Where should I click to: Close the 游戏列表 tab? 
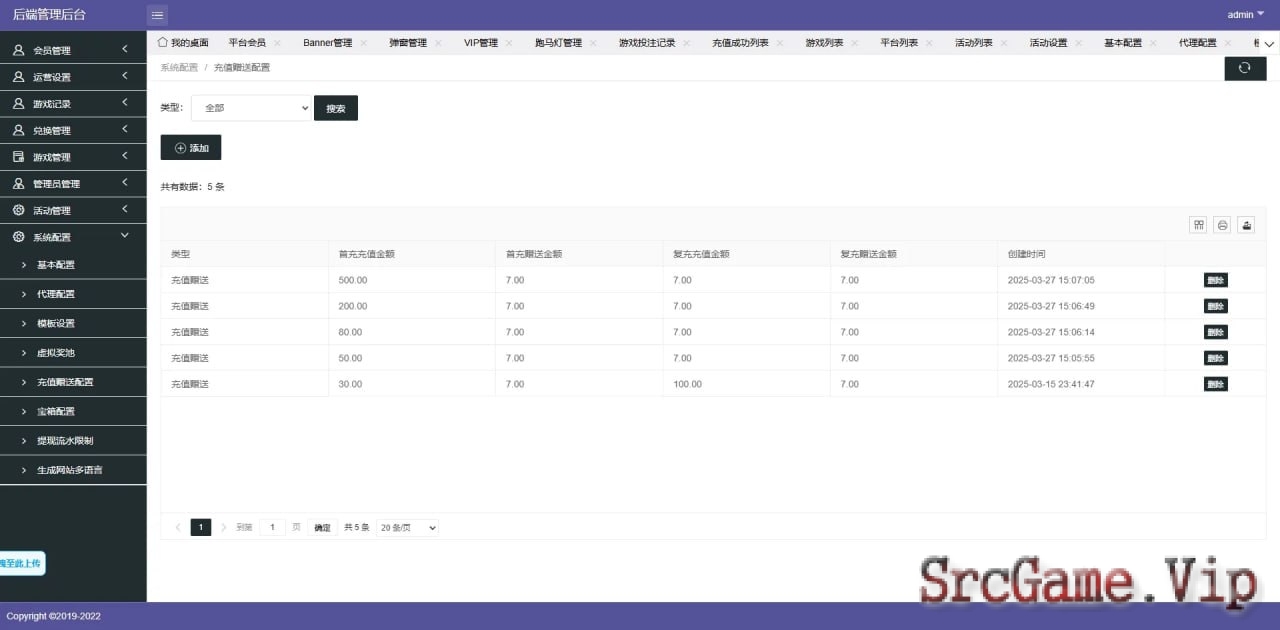tap(855, 43)
